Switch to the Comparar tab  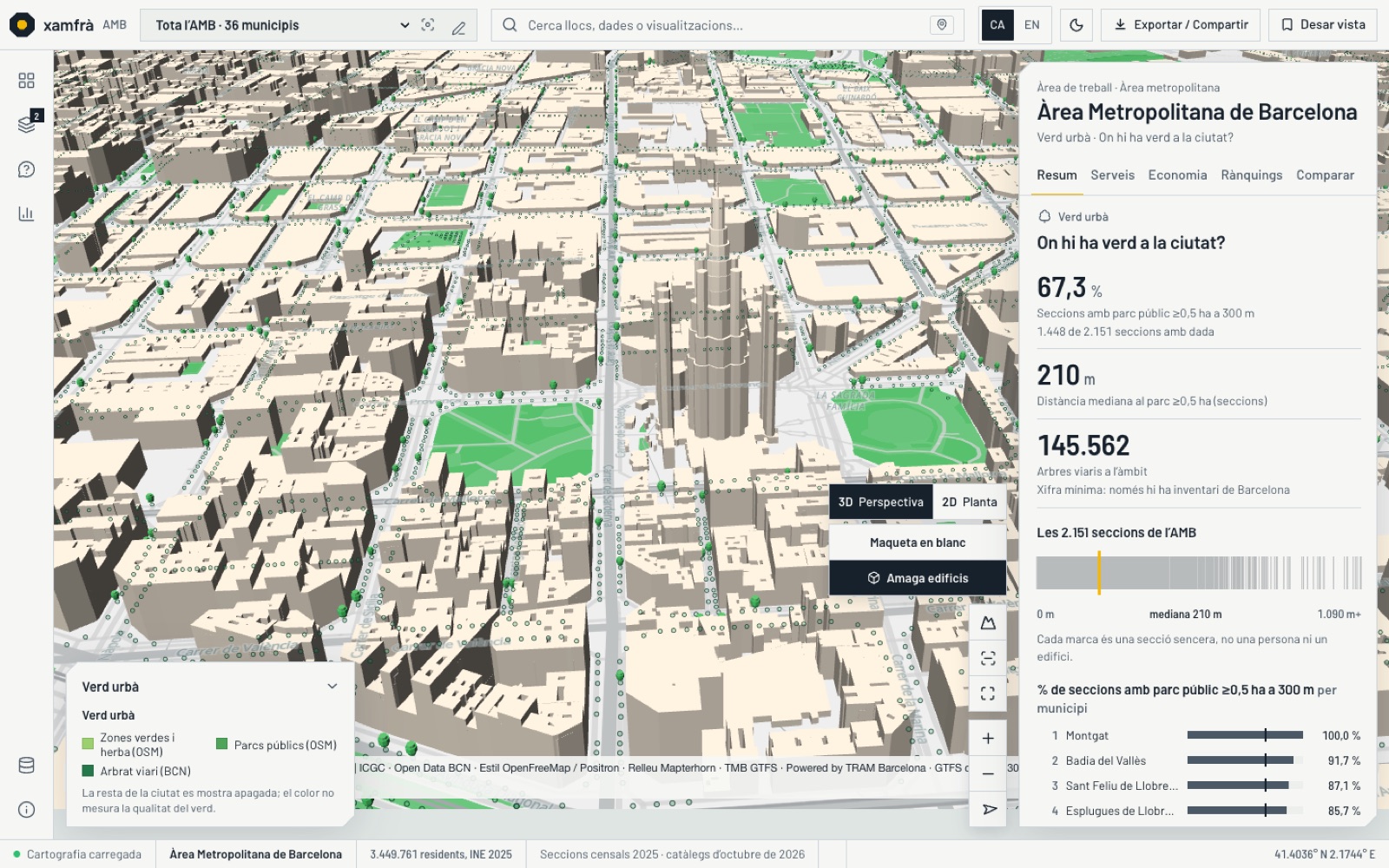pos(1325,175)
